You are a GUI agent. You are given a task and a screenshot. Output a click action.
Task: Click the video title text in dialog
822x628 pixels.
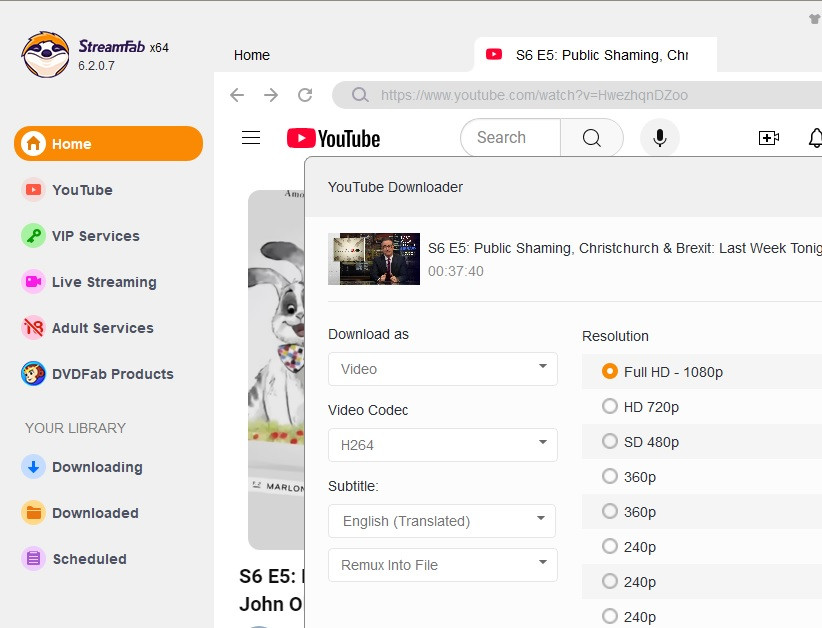coord(625,248)
